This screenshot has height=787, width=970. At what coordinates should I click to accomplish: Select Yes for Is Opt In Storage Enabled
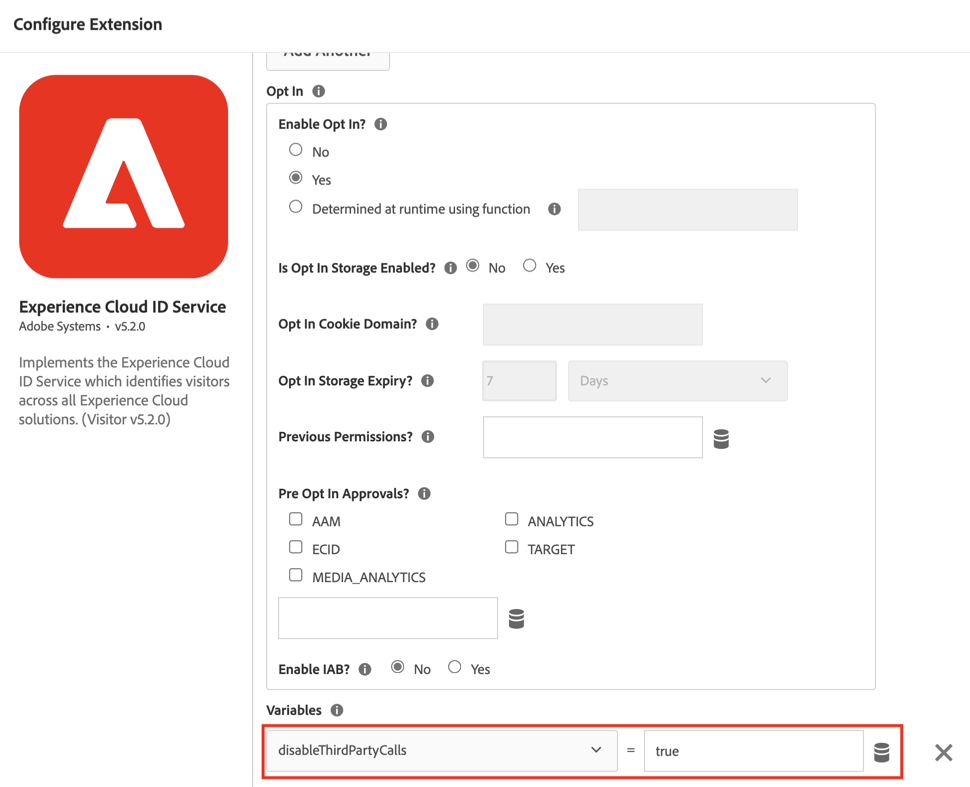530,266
